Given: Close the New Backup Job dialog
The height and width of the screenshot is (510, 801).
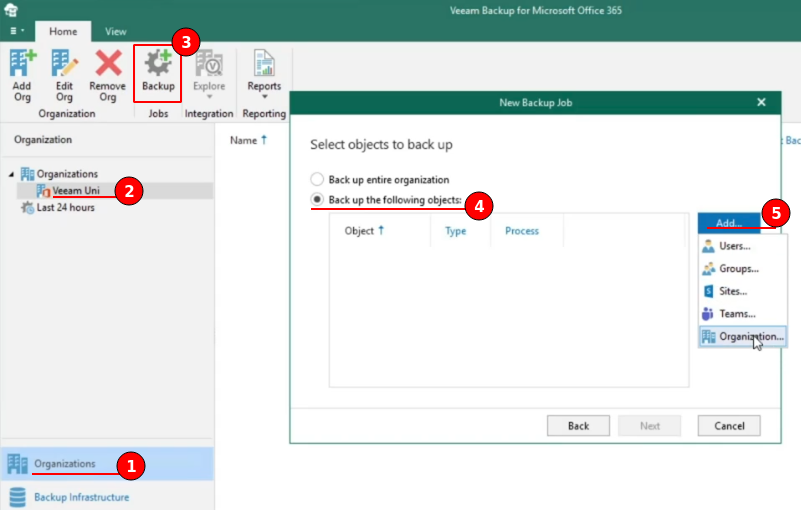Looking at the screenshot, I should 761,102.
